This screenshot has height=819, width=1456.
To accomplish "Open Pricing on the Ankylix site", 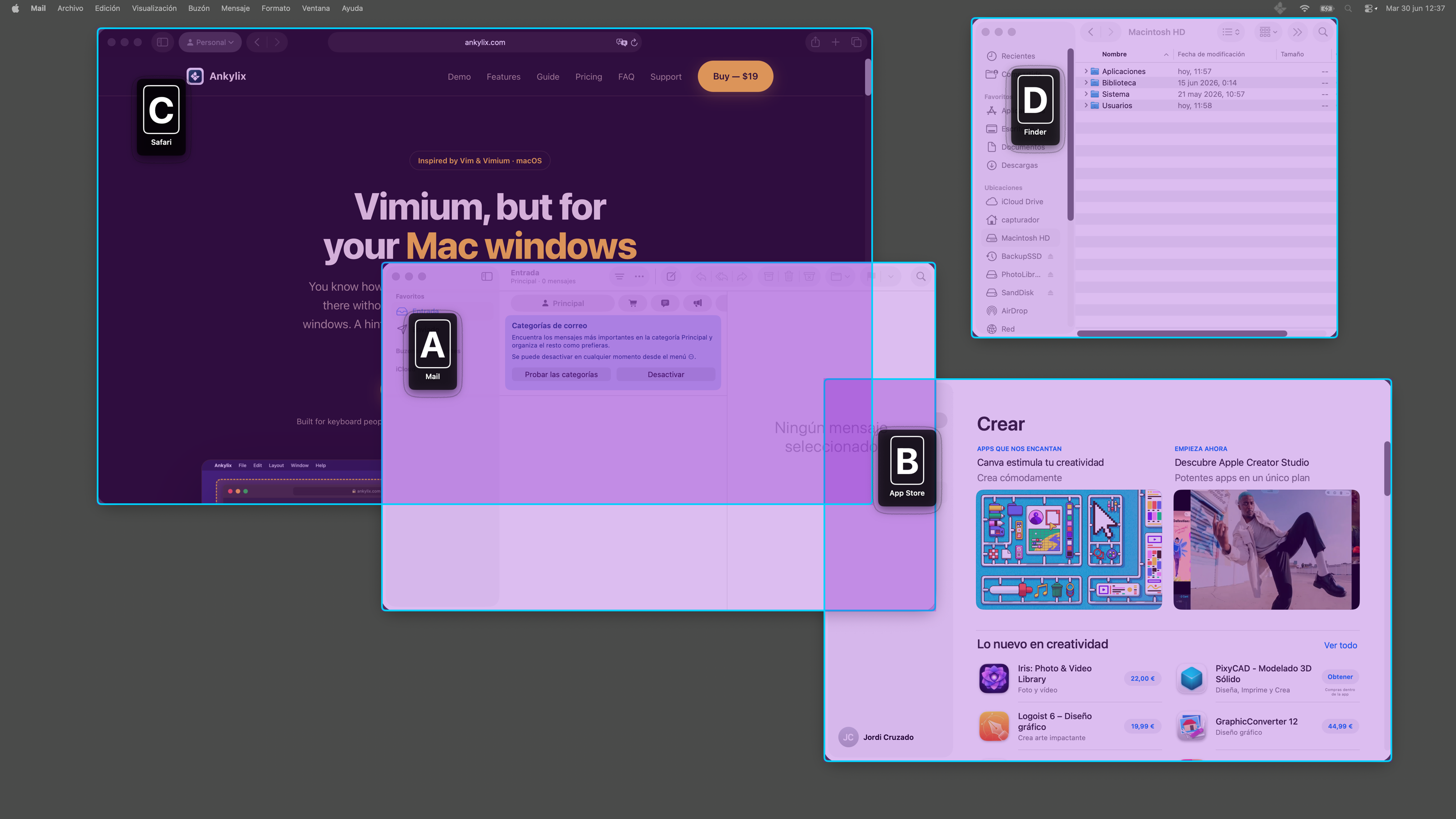I will pos(588,77).
